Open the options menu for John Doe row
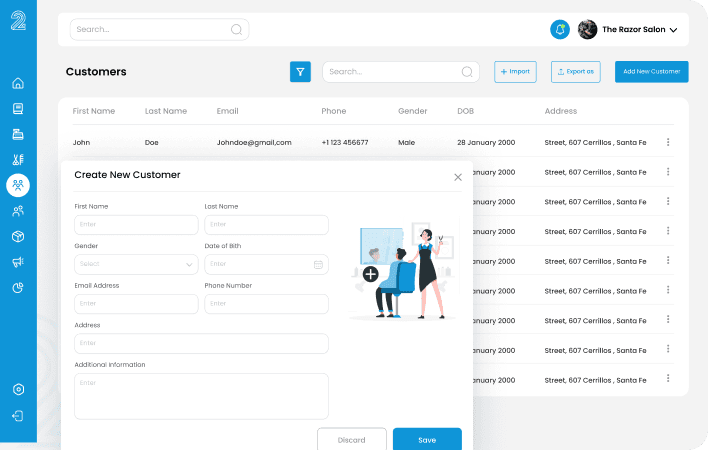Screen dimensions: 708x450 (668, 142)
